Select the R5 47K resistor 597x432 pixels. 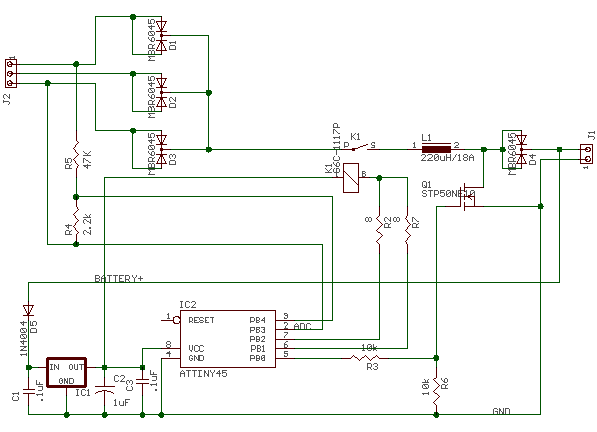pyautogui.click(x=76, y=155)
